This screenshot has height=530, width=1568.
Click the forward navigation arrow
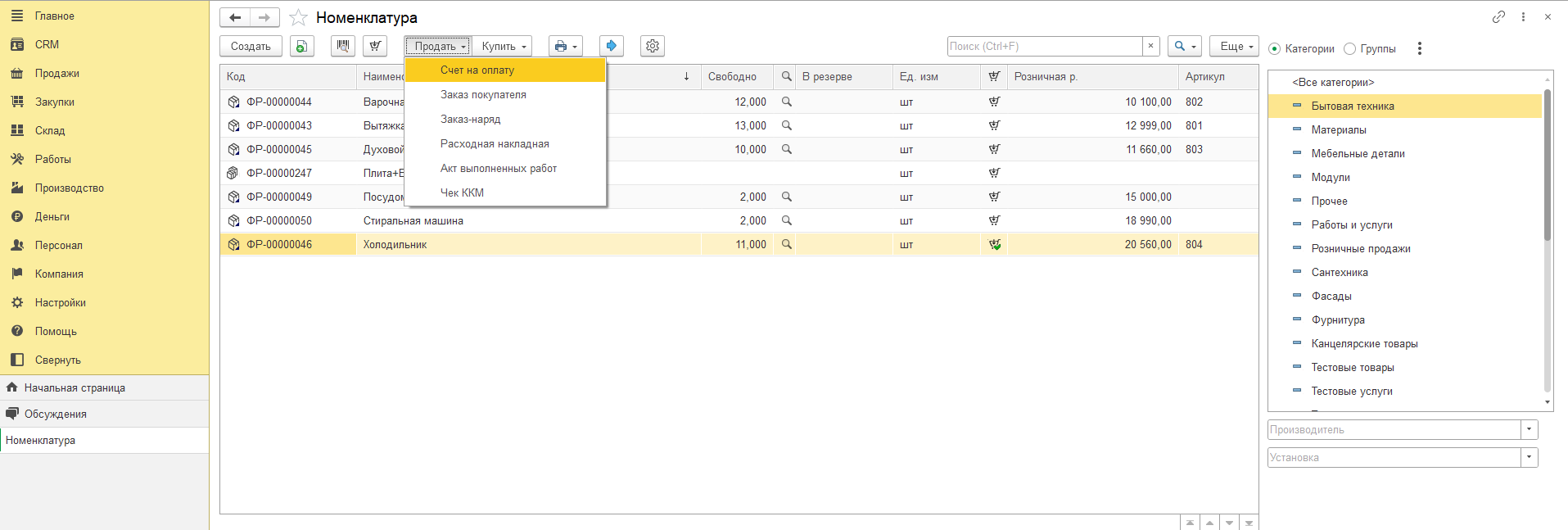(x=264, y=17)
